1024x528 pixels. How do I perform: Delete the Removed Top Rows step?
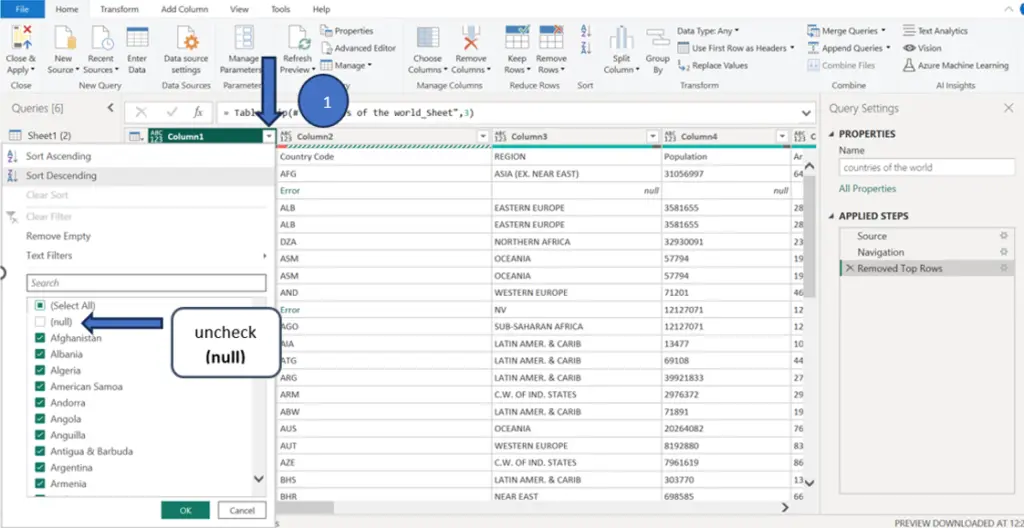pos(850,268)
